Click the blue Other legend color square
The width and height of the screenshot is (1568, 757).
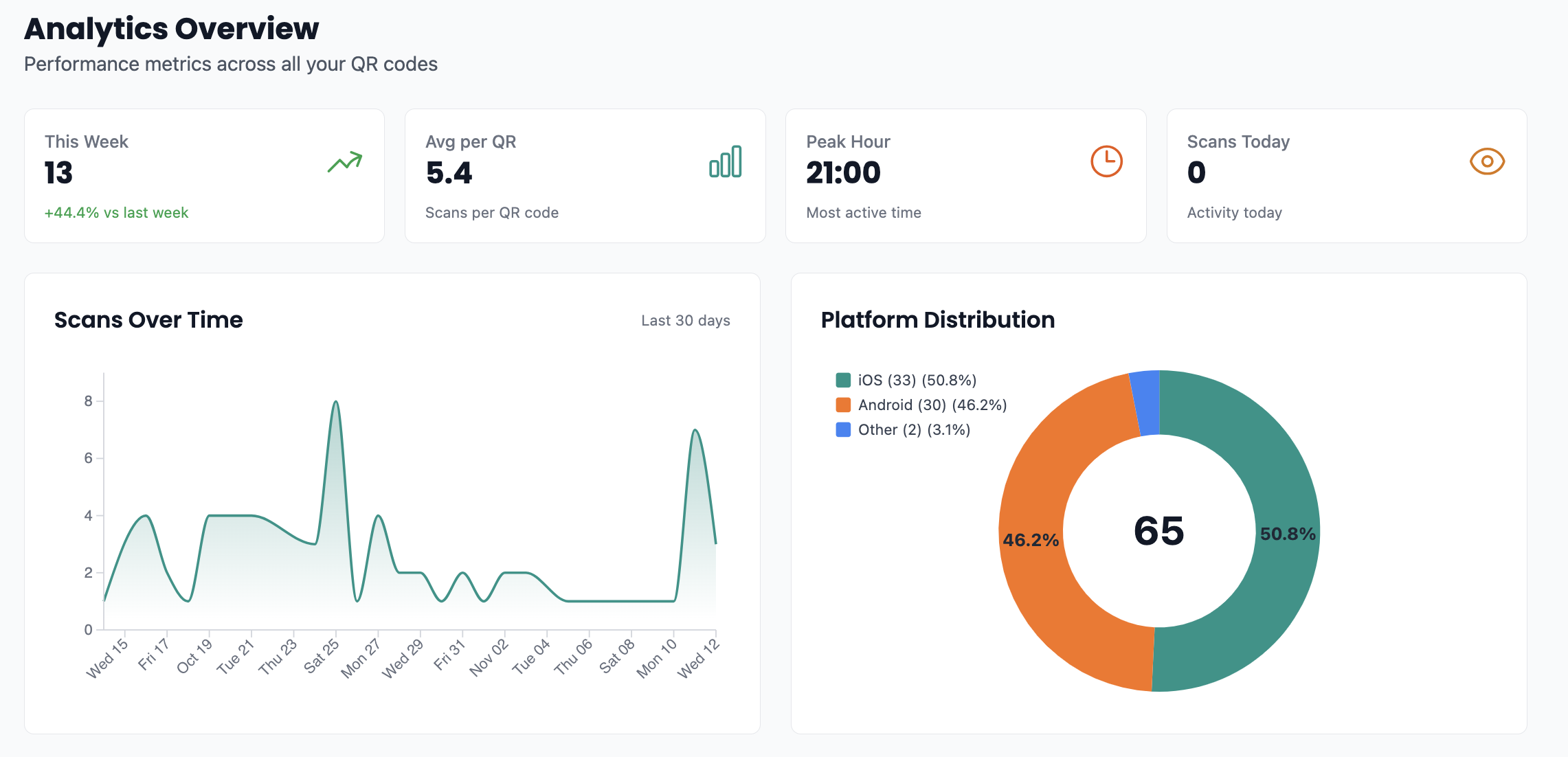click(842, 429)
